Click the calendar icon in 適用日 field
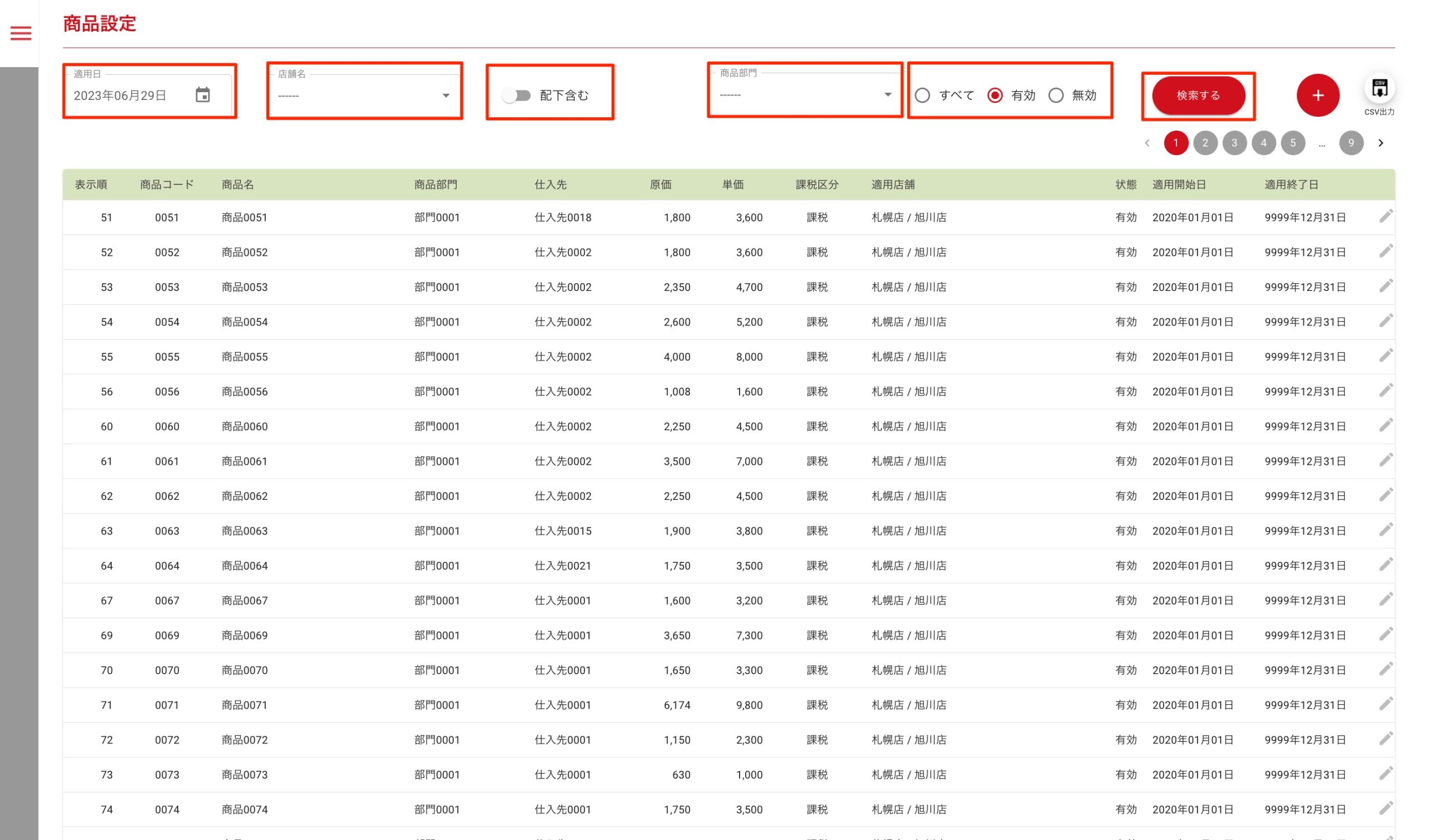Screen dimensions: 1430x840 (203, 95)
